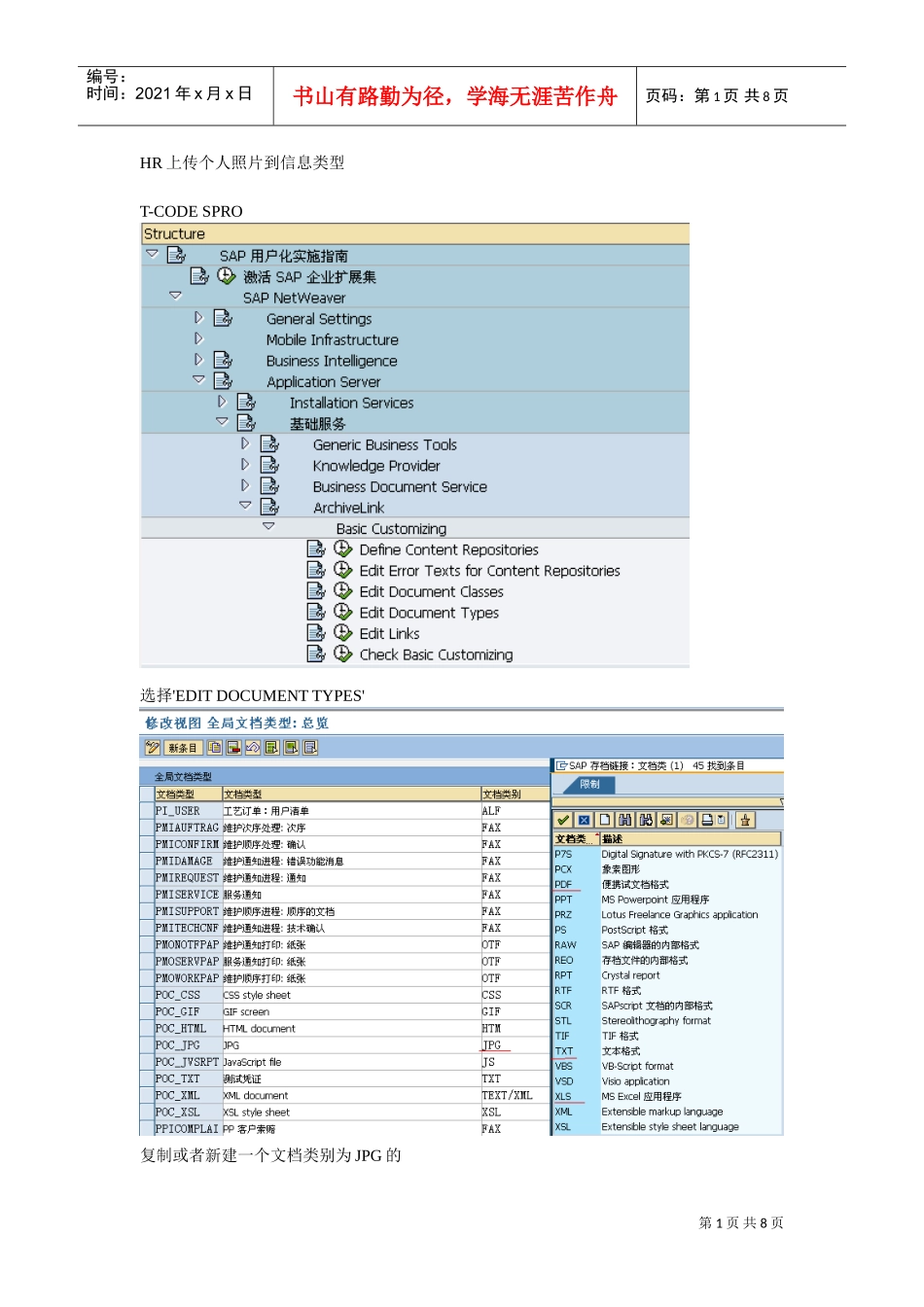
Task: Click the copy-as icon next to 新条目
Action: [215, 748]
